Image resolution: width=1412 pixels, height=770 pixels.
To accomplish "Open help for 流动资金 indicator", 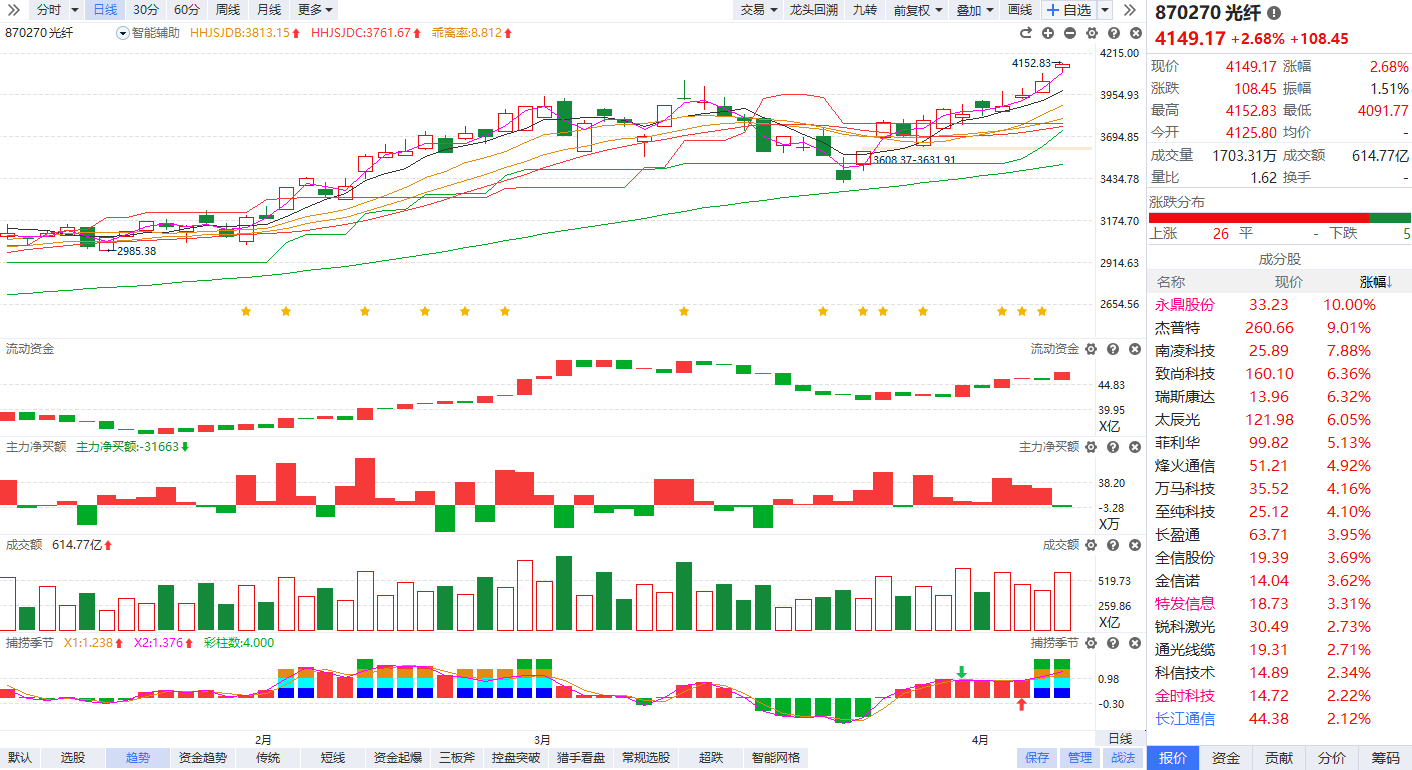I will tap(1112, 349).
